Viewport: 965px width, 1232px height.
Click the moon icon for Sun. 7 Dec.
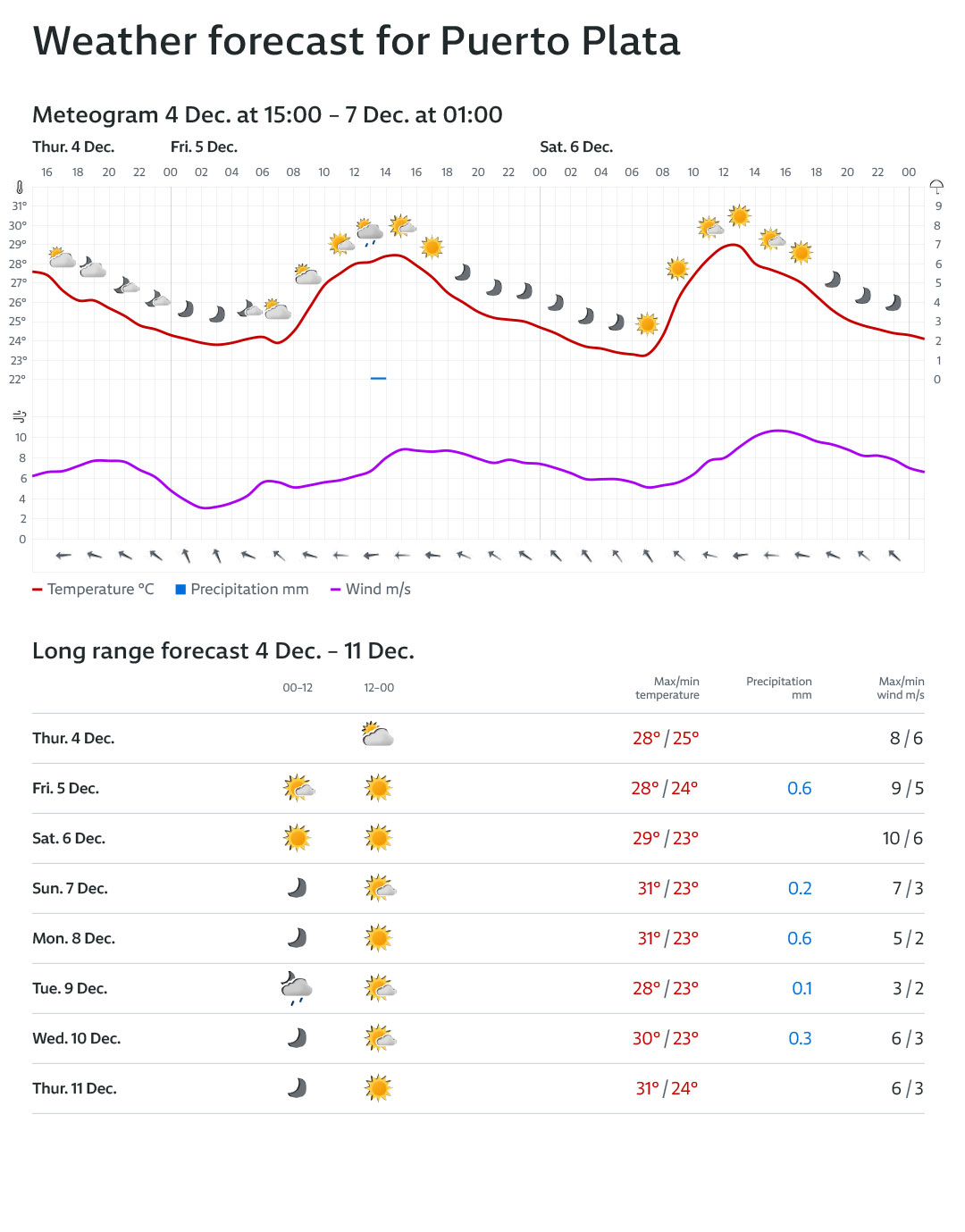[297, 888]
